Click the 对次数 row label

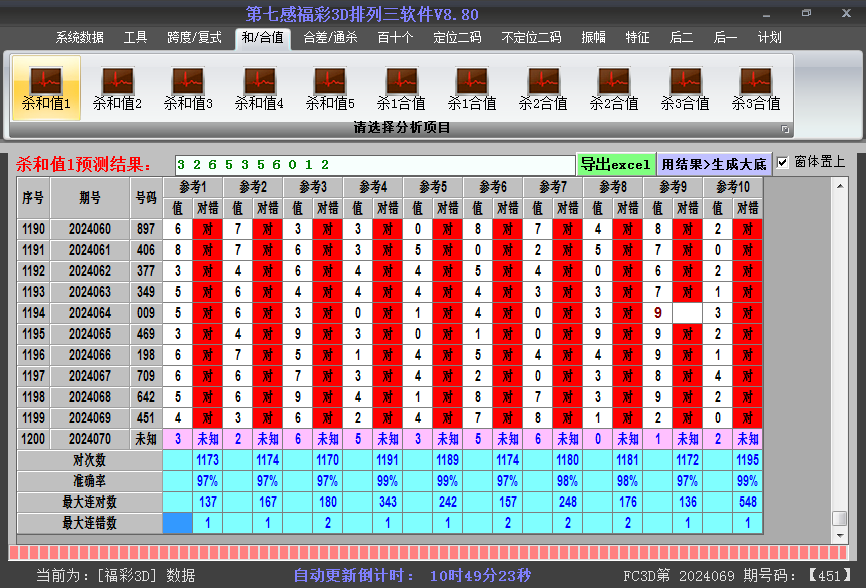click(89, 460)
